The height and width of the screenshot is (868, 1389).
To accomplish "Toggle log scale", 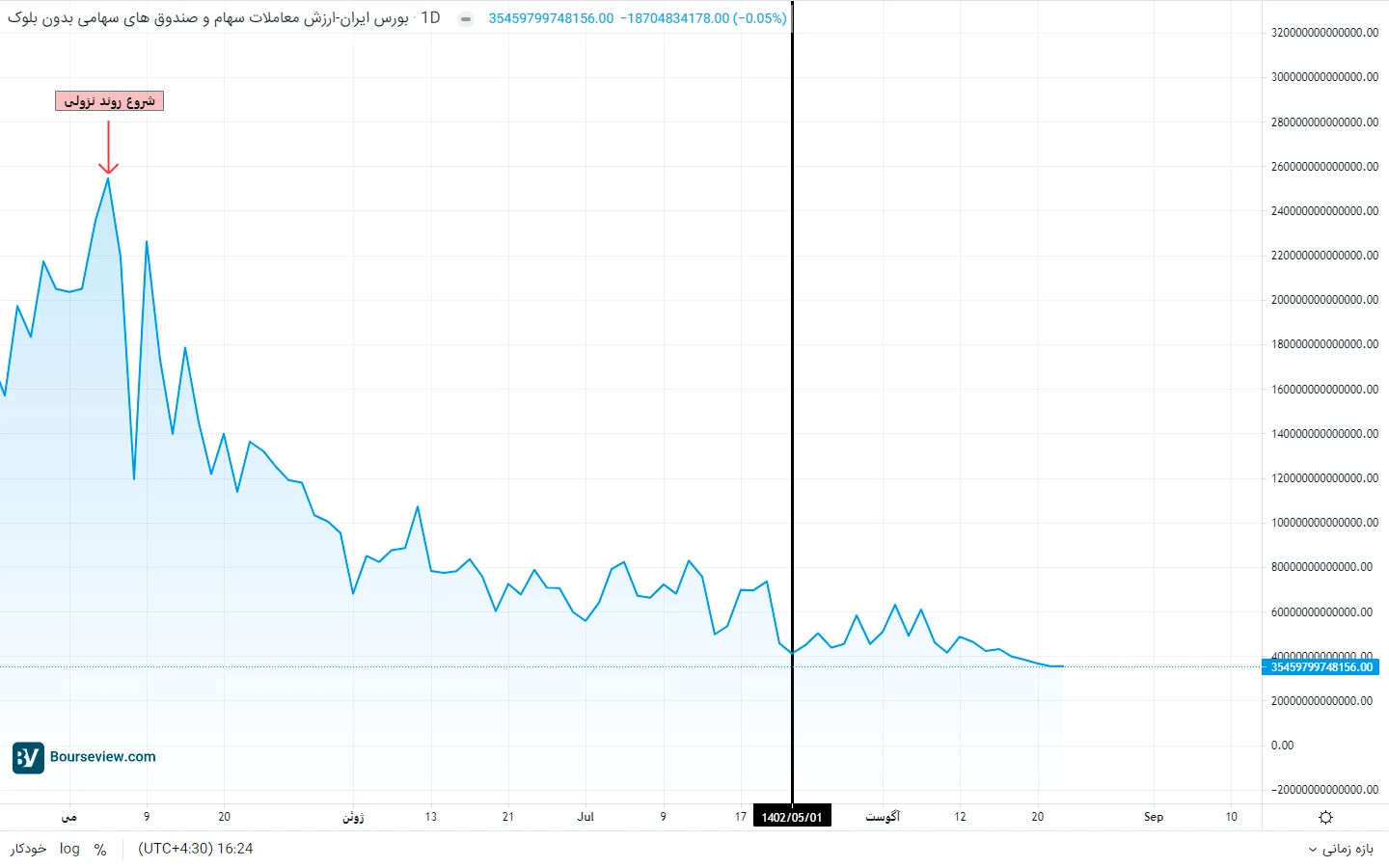I will pyautogui.click(x=69, y=849).
